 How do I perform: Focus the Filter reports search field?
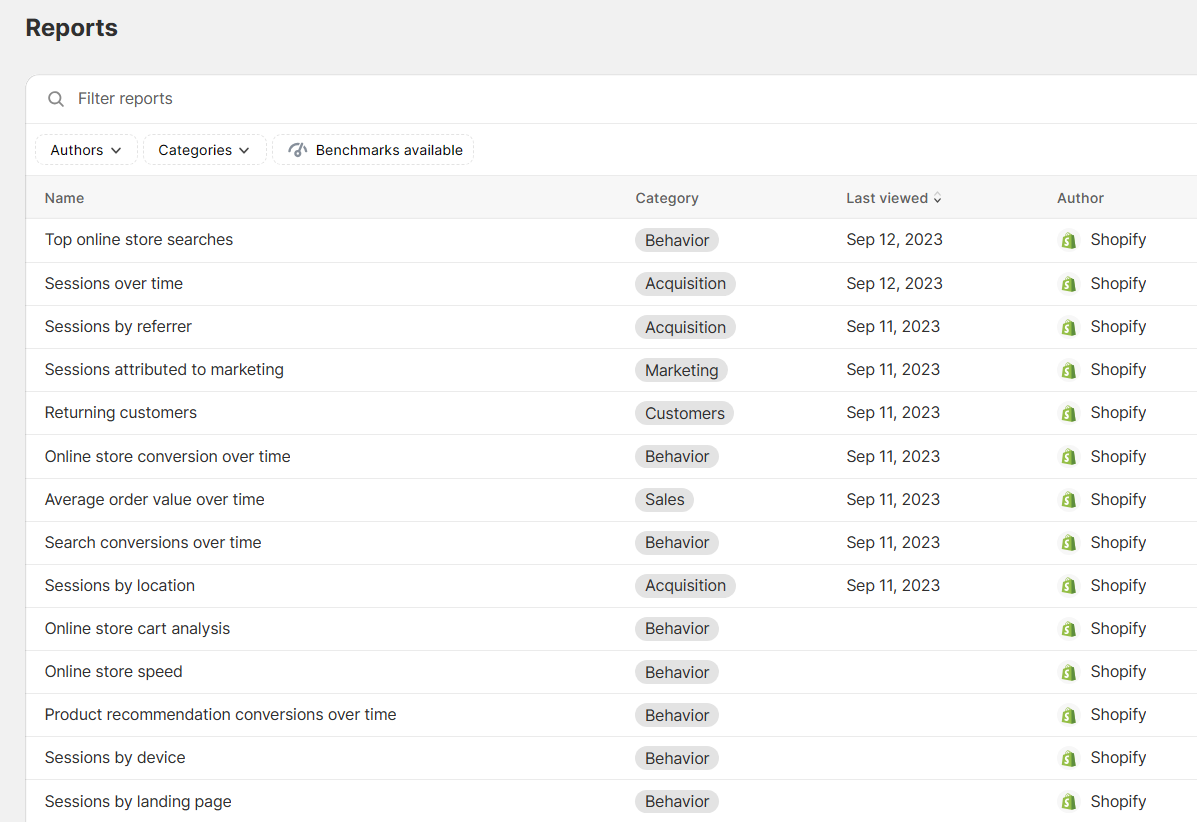pyautogui.click(x=611, y=98)
